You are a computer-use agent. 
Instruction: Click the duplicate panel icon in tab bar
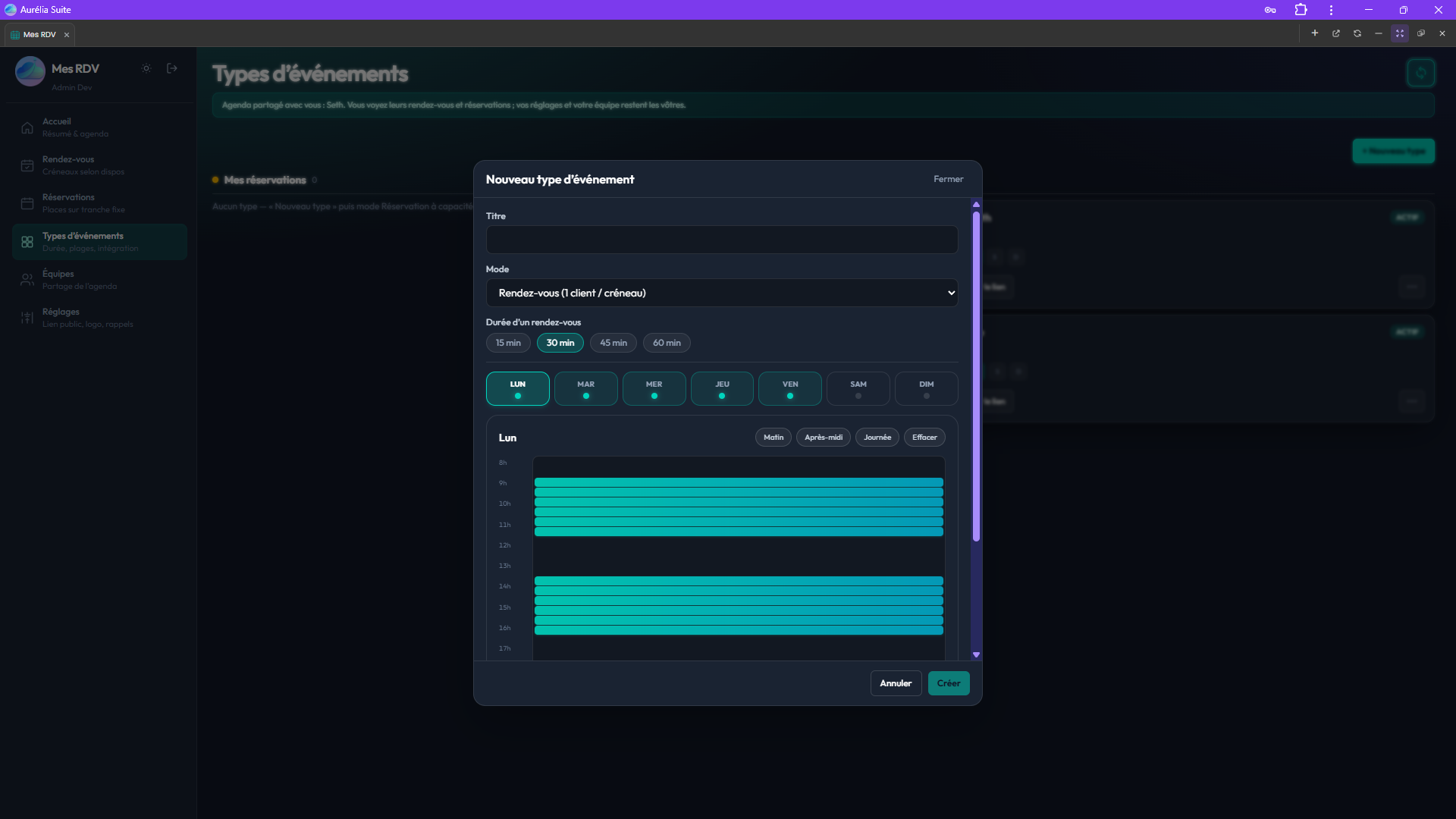pyautogui.click(x=1421, y=33)
